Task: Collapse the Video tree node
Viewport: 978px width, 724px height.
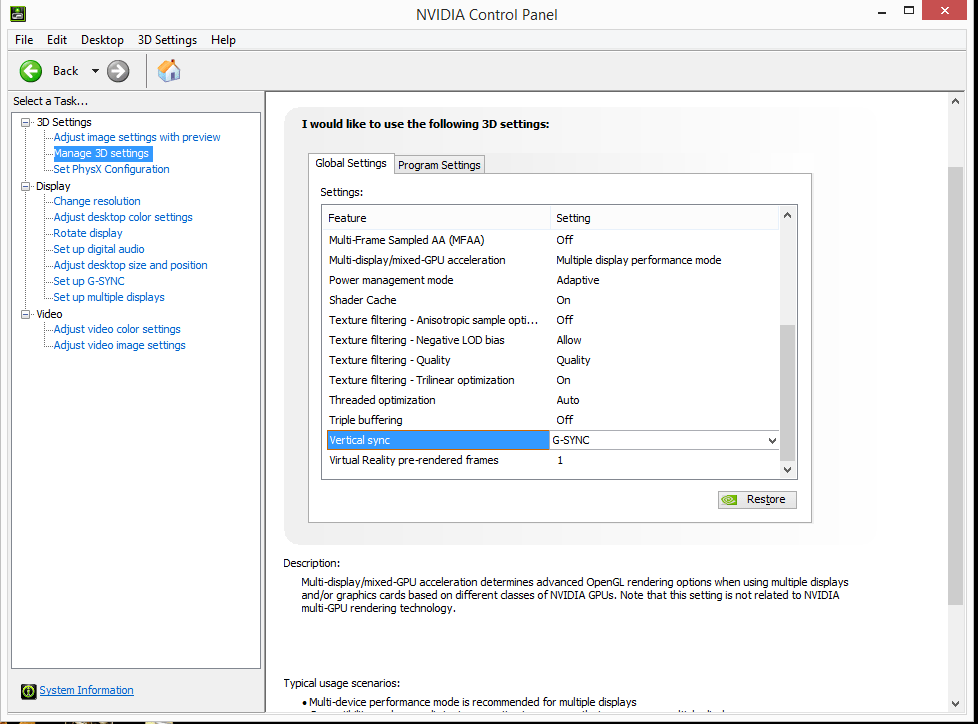Action: click(26, 314)
